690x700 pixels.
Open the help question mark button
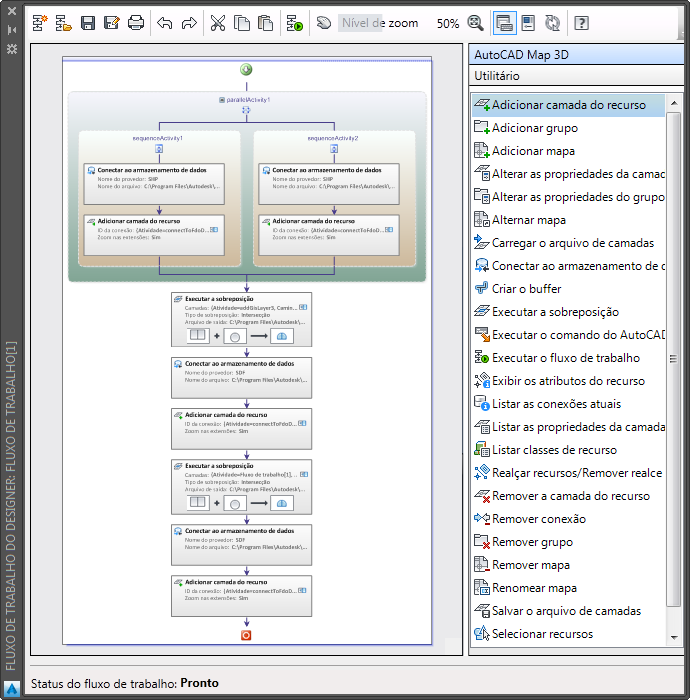click(x=581, y=23)
